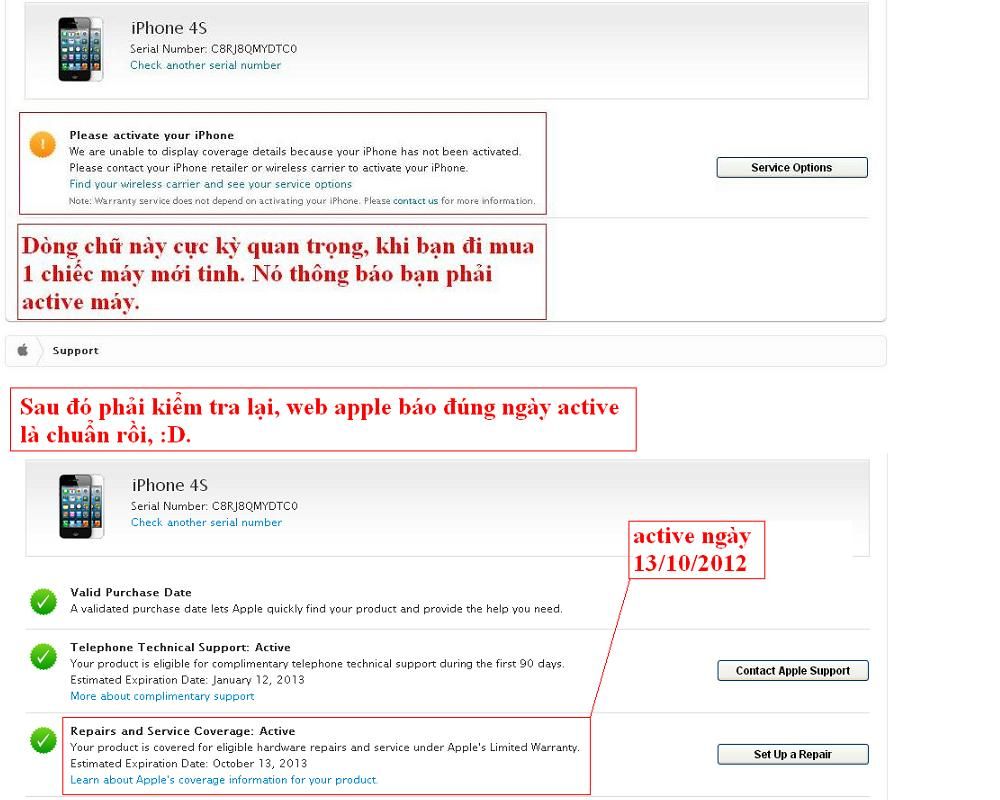This screenshot has height=800, width=1000.
Task: Click the lower iPhone 4S product image
Action: [x=81, y=507]
